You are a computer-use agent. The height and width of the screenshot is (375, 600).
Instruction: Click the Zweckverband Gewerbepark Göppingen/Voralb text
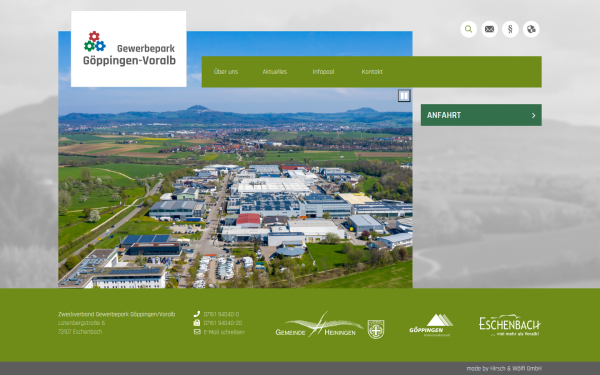pyautogui.click(x=116, y=314)
